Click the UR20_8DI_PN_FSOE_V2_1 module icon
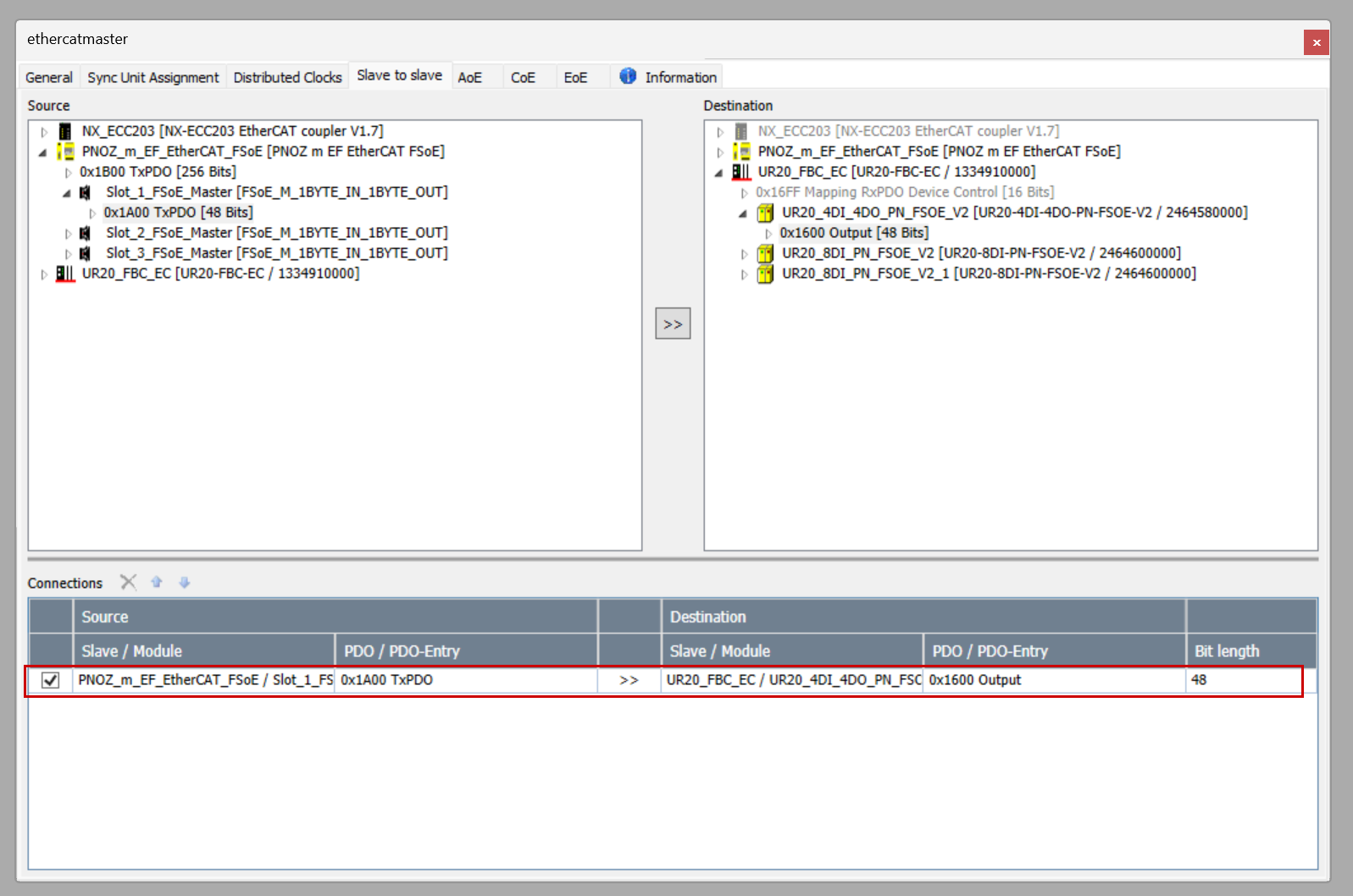Viewport: 1353px width, 896px height. click(x=765, y=274)
